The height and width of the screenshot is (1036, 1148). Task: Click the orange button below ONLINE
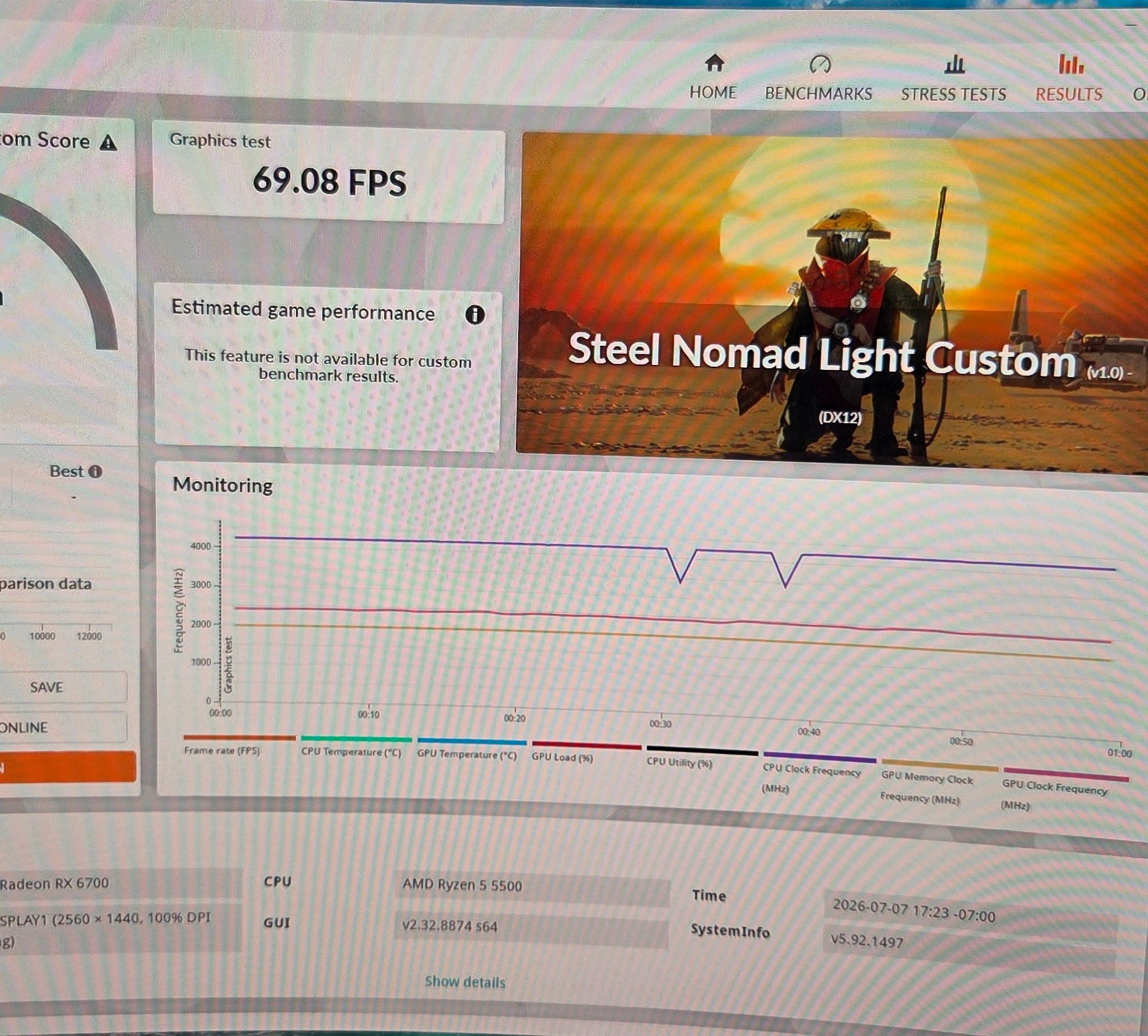[67, 767]
